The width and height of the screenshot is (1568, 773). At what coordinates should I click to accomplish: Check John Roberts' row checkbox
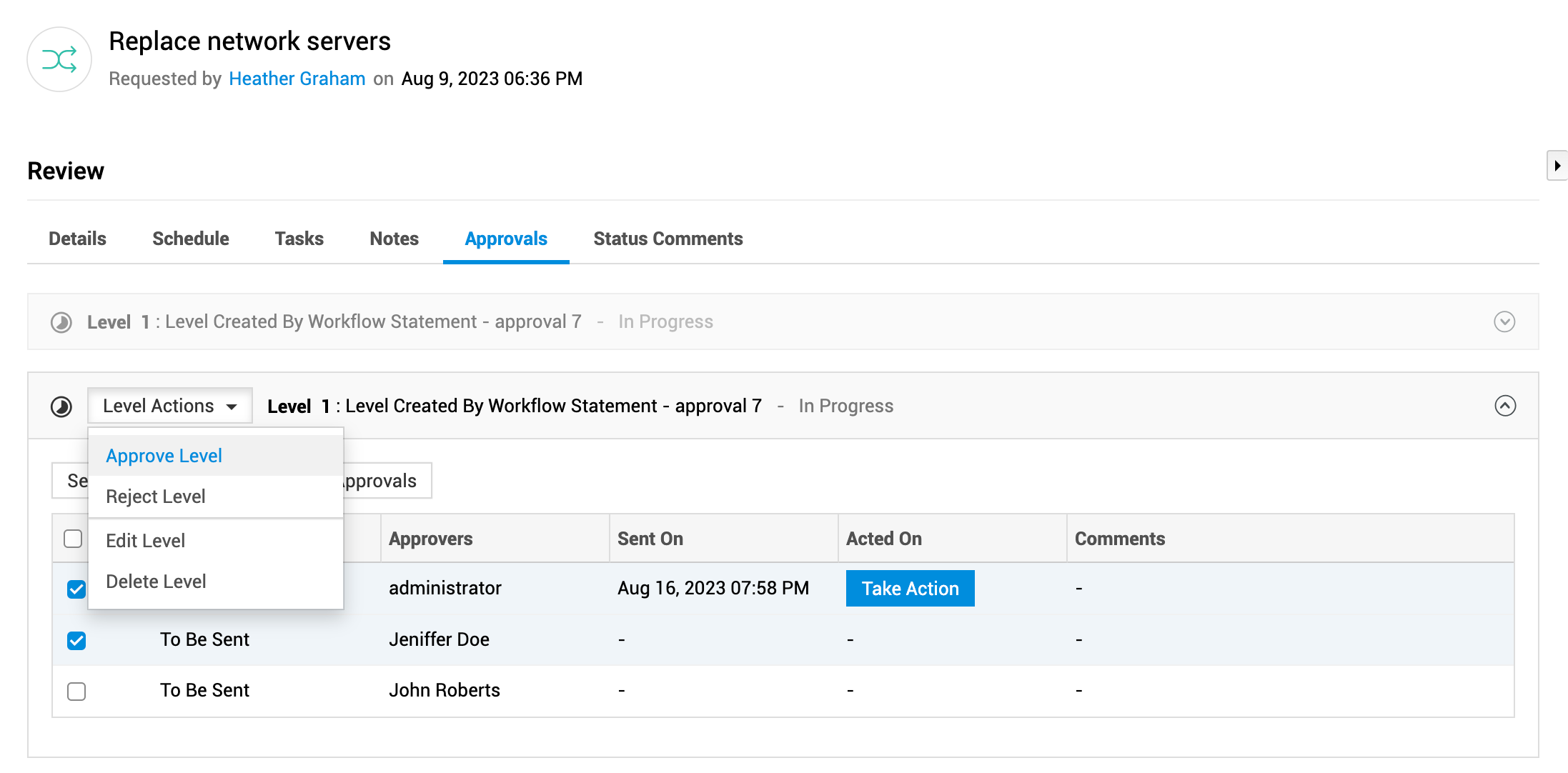(x=76, y=691)
